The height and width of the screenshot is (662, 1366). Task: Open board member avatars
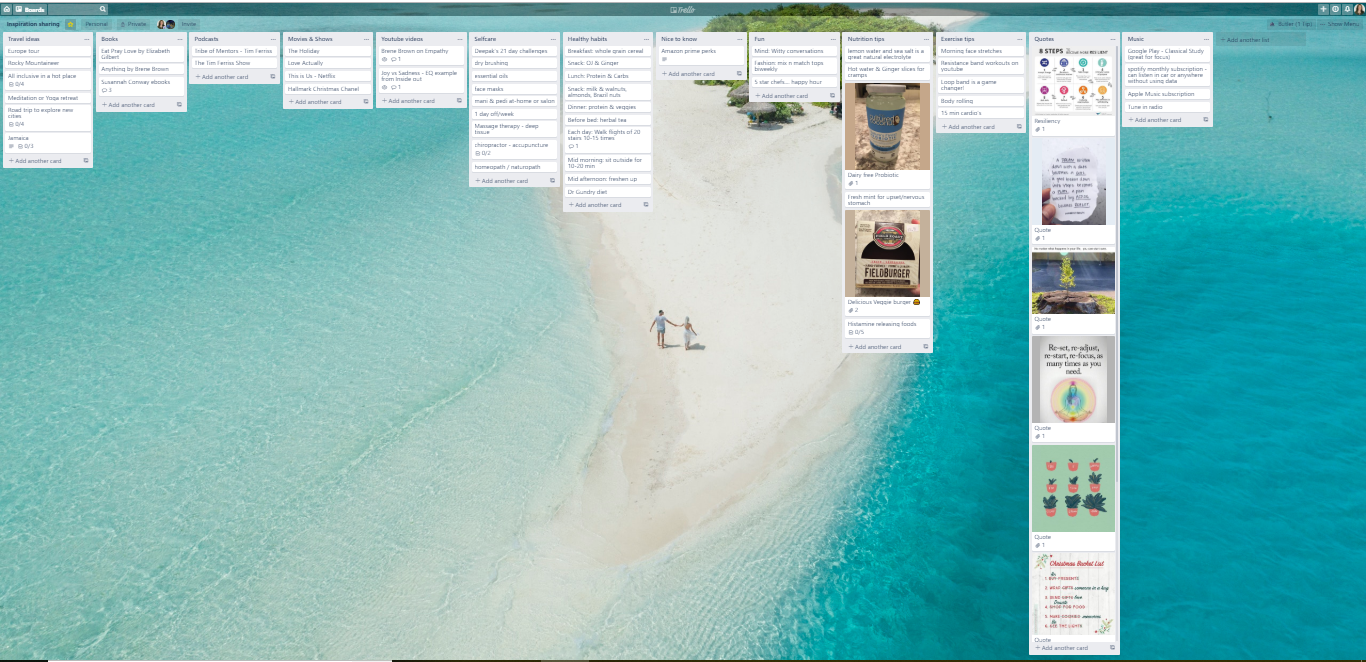(165, 23)
